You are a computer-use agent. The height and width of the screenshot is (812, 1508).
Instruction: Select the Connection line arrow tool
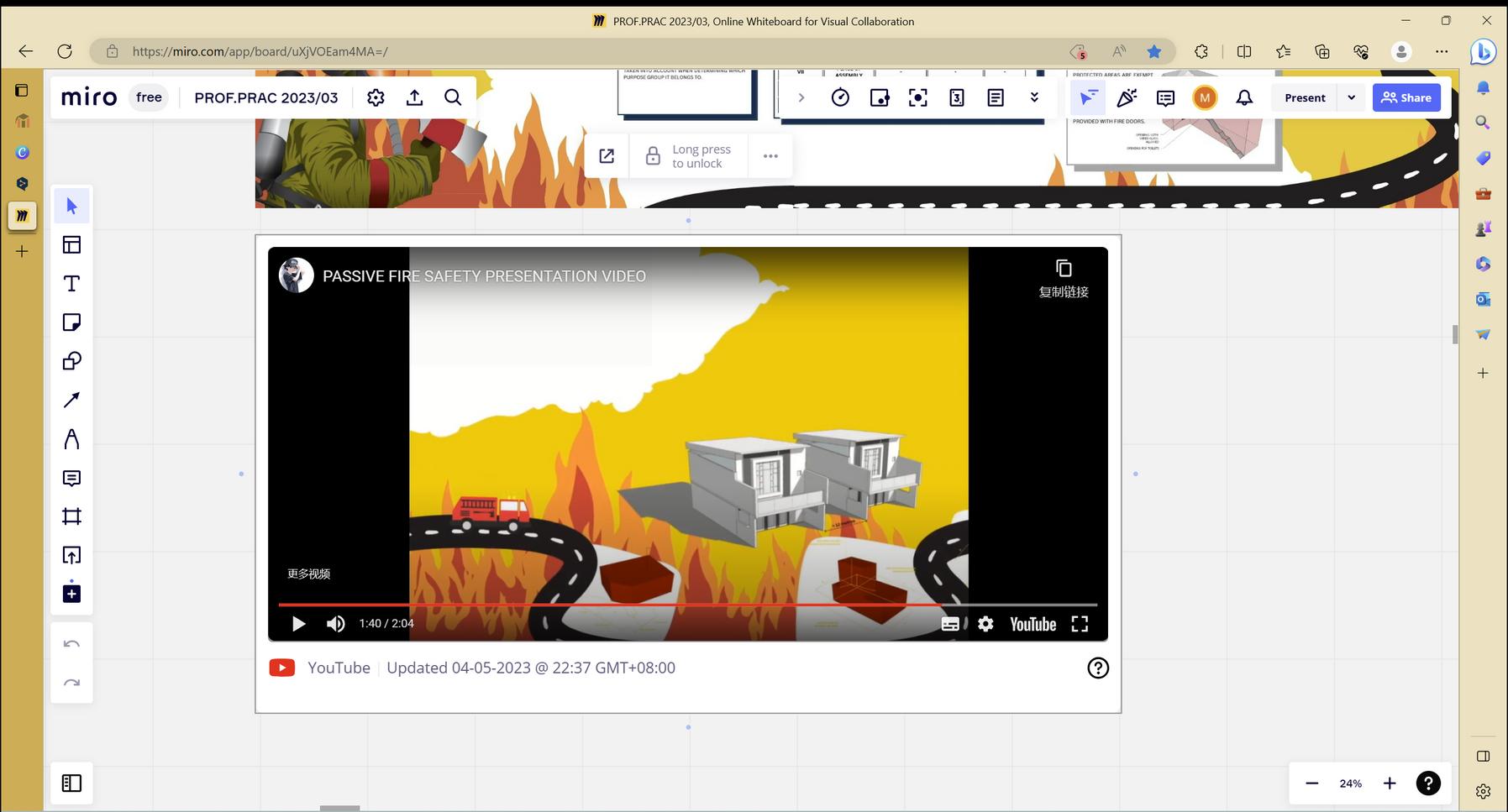coord(71,400)
